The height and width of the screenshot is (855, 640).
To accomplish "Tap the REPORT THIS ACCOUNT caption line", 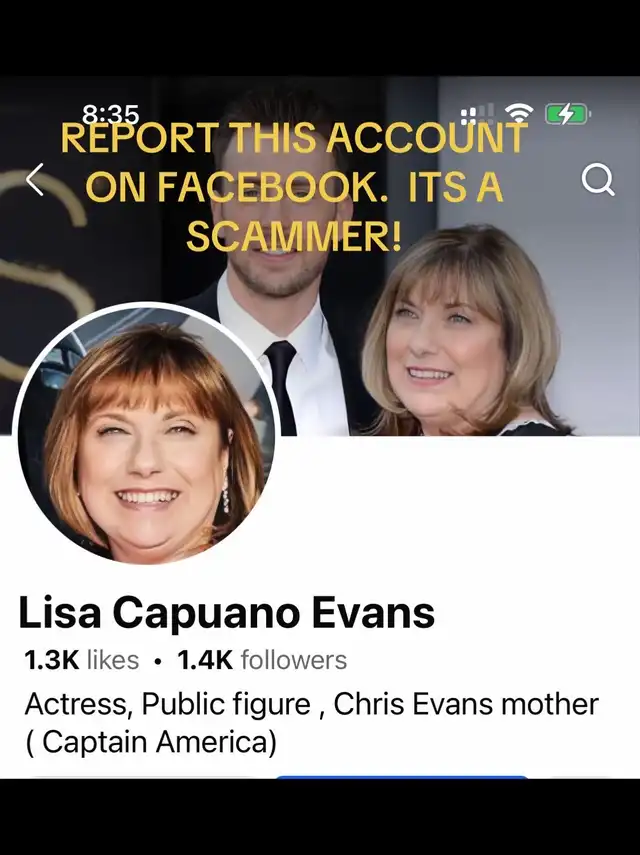I will pyautogui.click(x=294, y=137).
